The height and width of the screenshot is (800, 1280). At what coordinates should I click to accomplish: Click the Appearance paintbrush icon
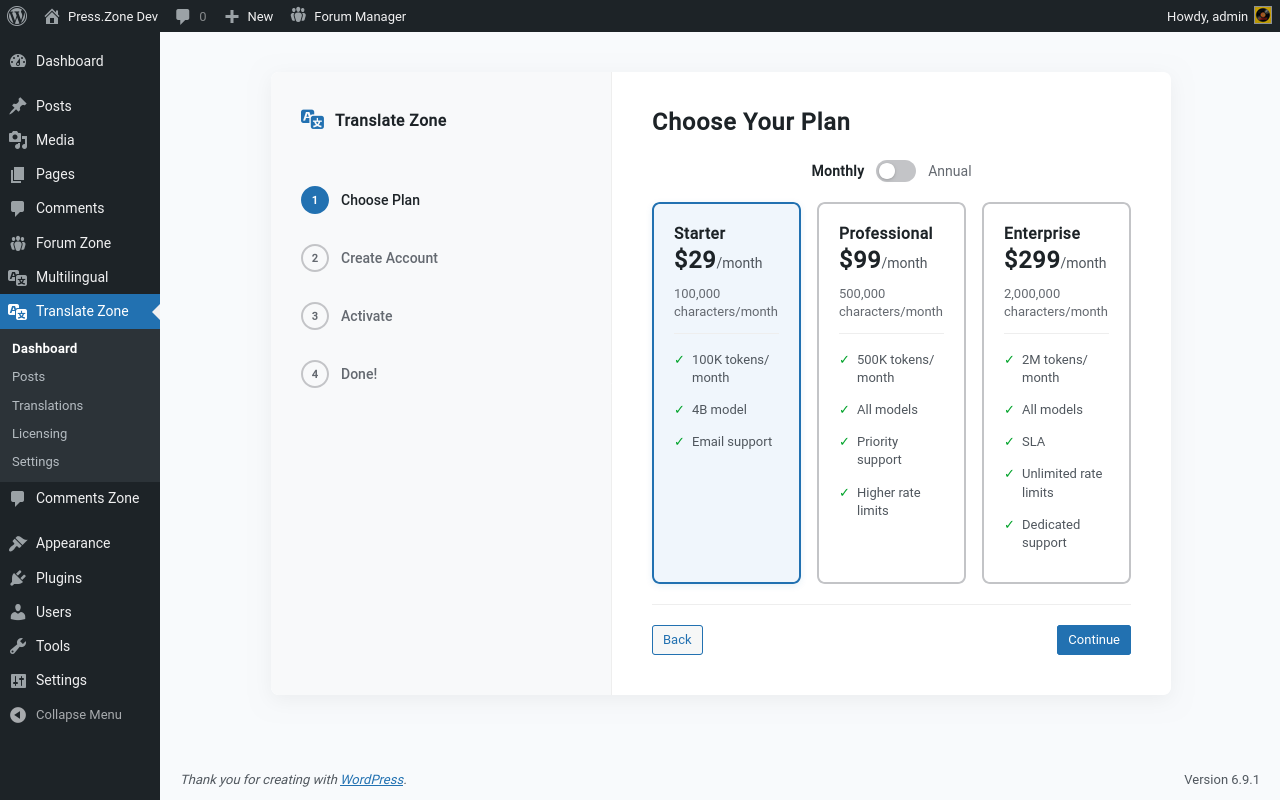[x=18, y=543]
